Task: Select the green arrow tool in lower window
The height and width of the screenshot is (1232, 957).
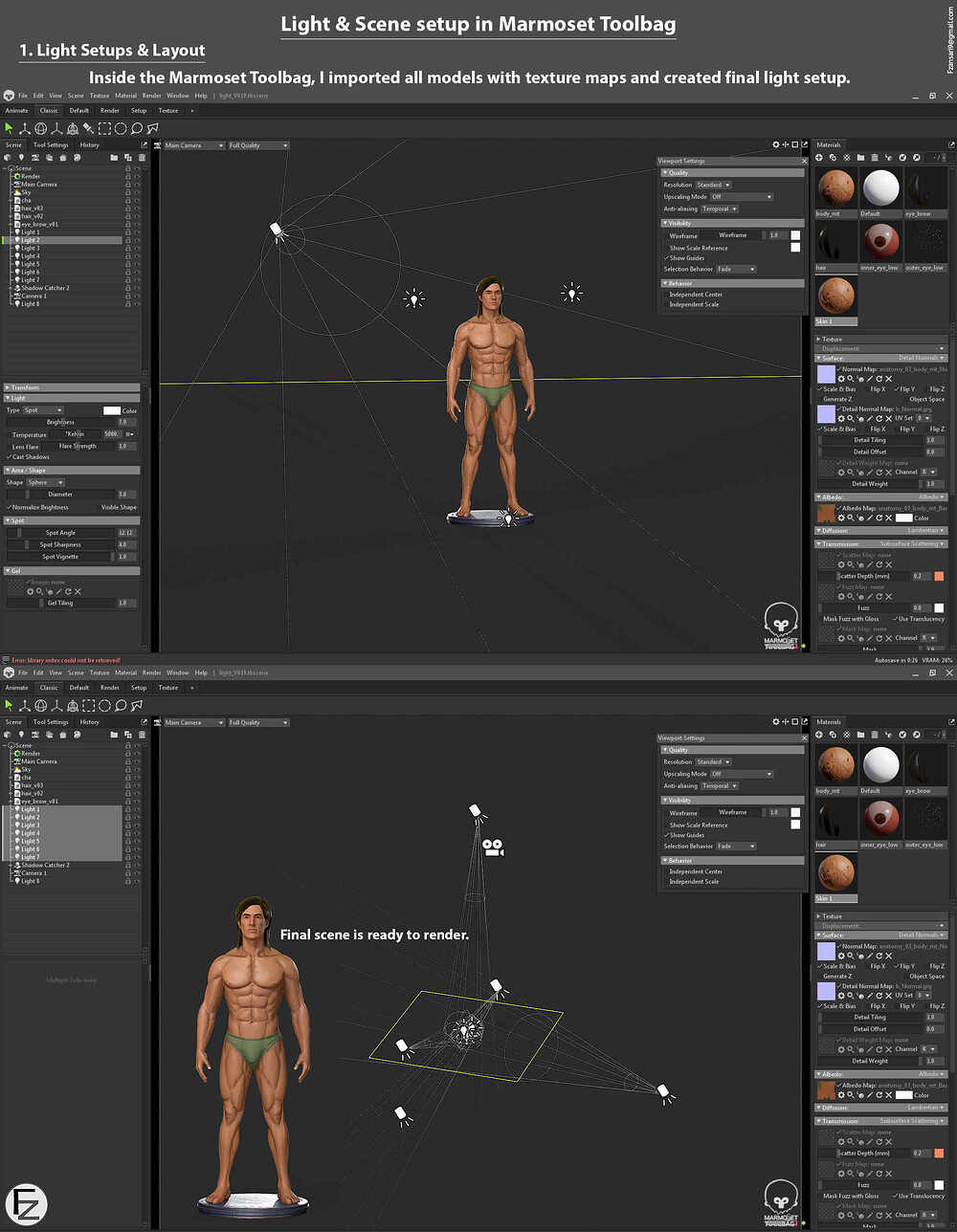Action: coord(9,705)
